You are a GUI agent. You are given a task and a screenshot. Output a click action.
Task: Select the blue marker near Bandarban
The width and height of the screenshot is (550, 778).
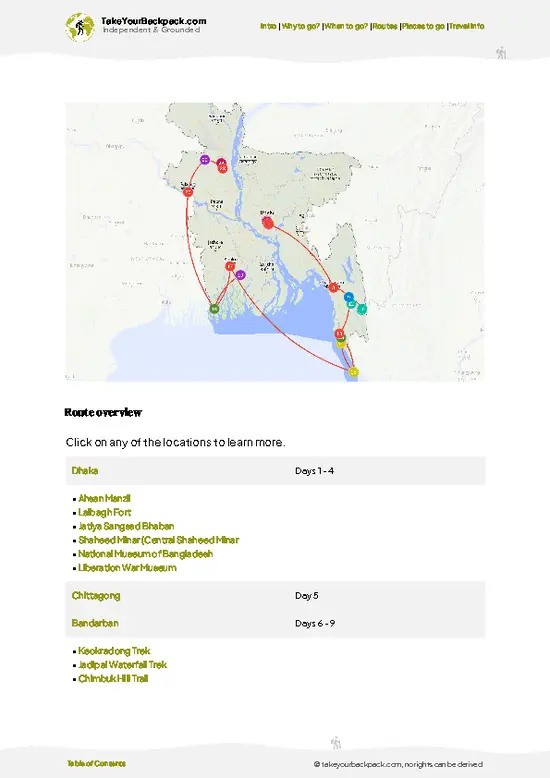pos(349,297)
